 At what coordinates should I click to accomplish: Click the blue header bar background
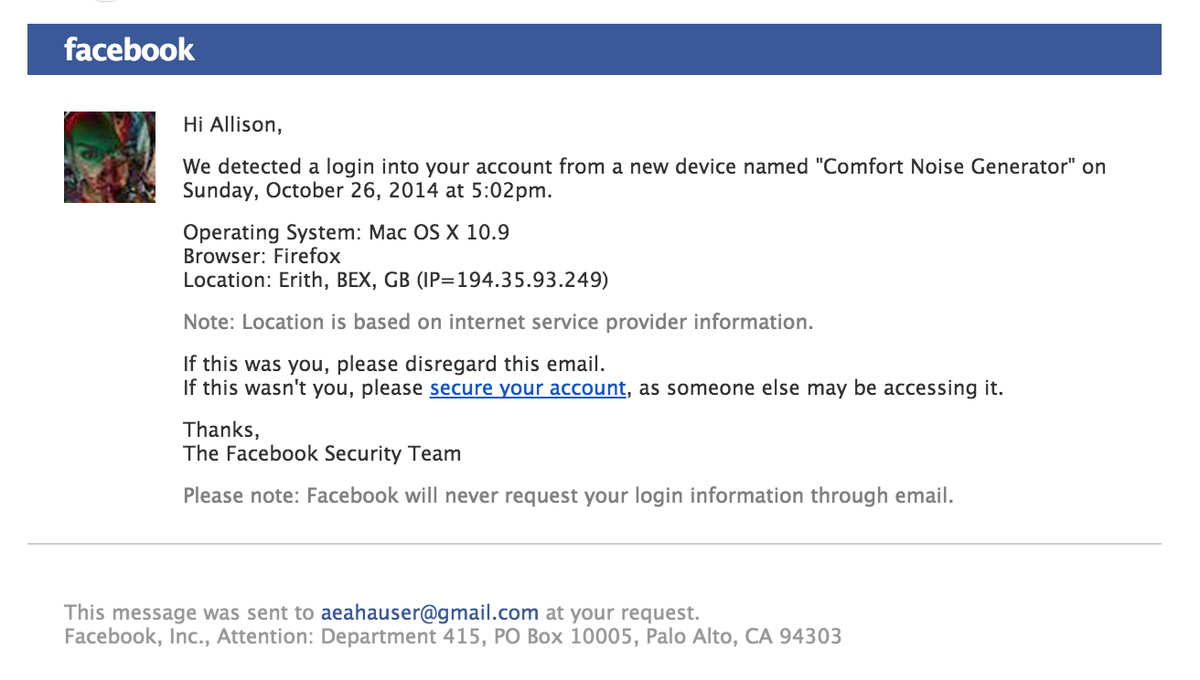(x=594, y=49)
